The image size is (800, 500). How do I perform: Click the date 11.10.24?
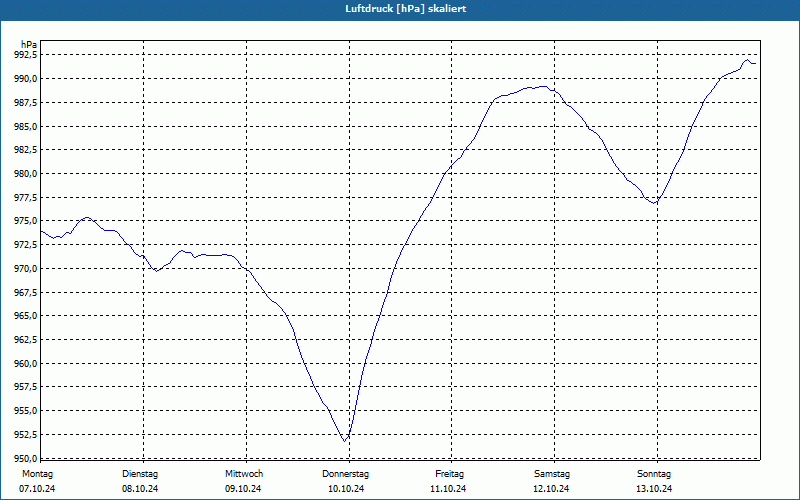(x=448, y=489)
